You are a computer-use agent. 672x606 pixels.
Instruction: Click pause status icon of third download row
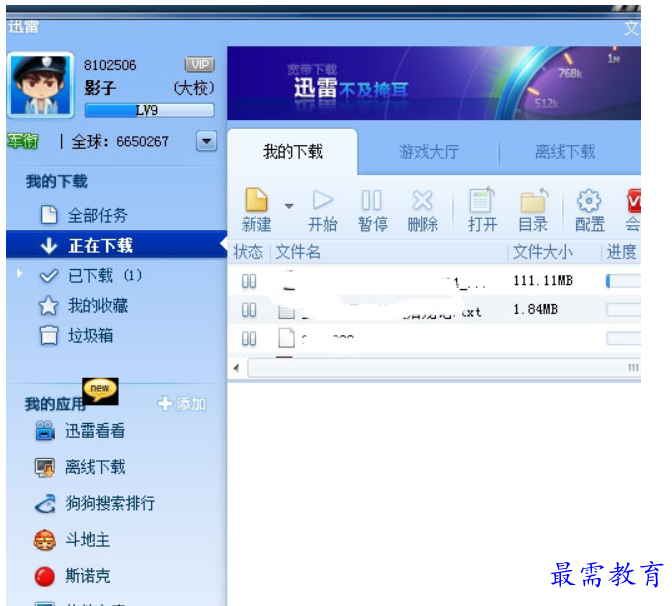[249, 339]
